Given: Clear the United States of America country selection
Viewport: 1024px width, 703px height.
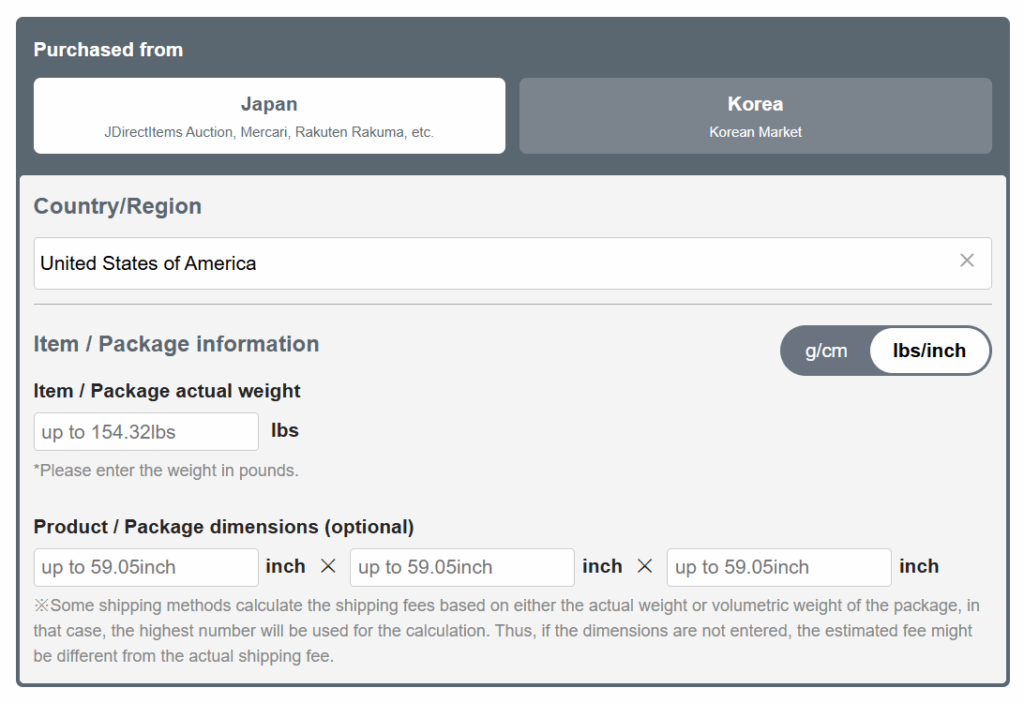Looking at the screenshot, I should pos(967,260).
